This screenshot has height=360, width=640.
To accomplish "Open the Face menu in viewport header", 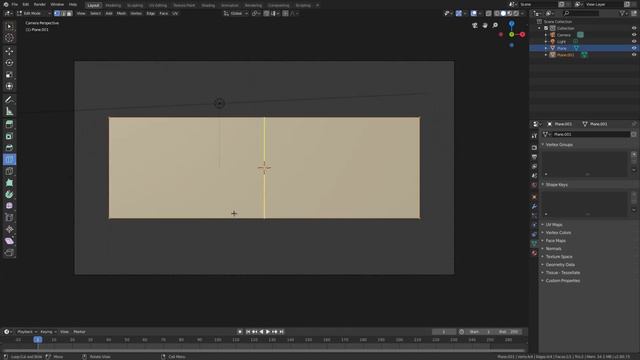I will tap(164, 13).
